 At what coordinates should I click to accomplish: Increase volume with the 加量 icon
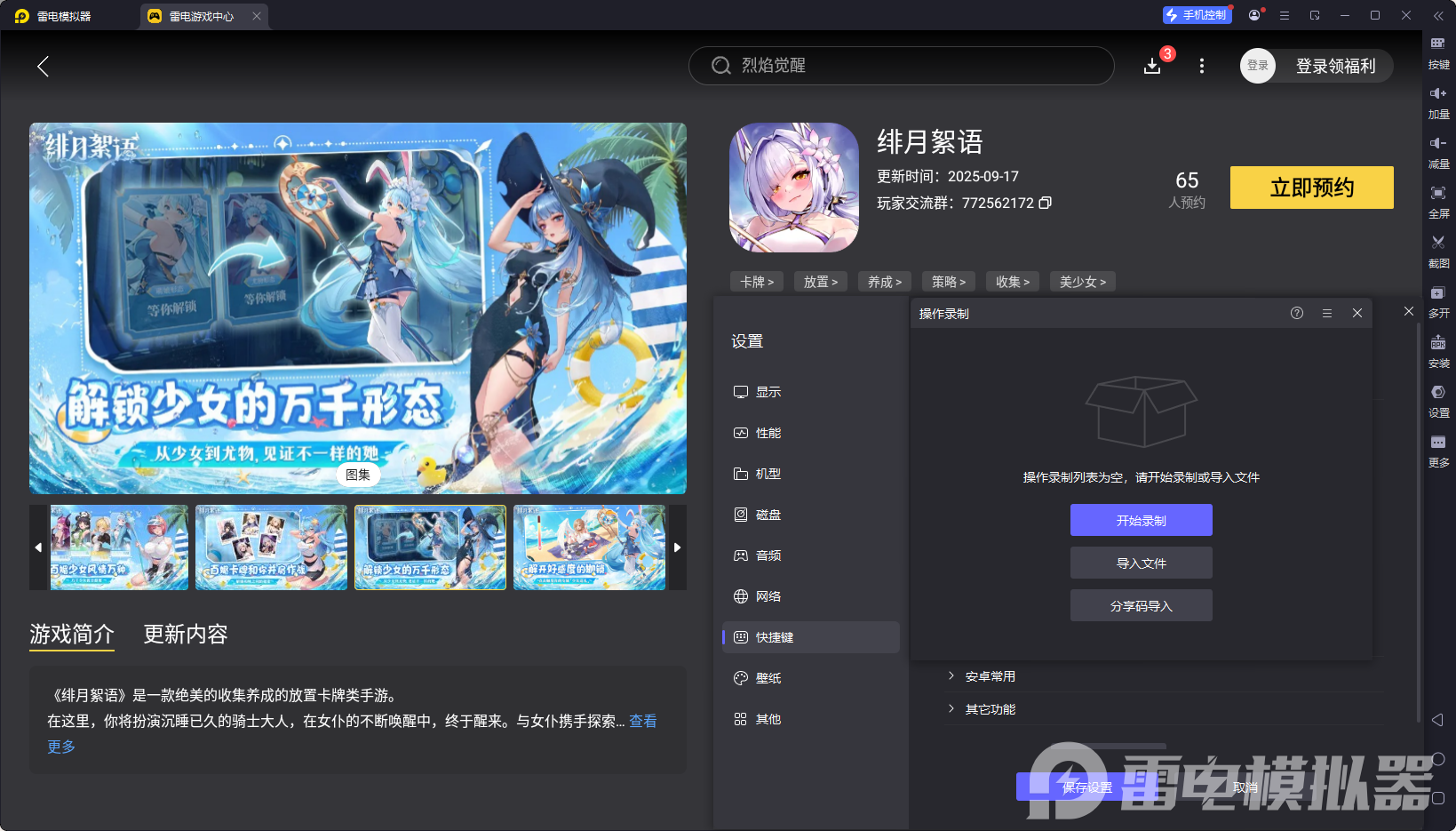pyautogui.click(x=1439, y=102)
